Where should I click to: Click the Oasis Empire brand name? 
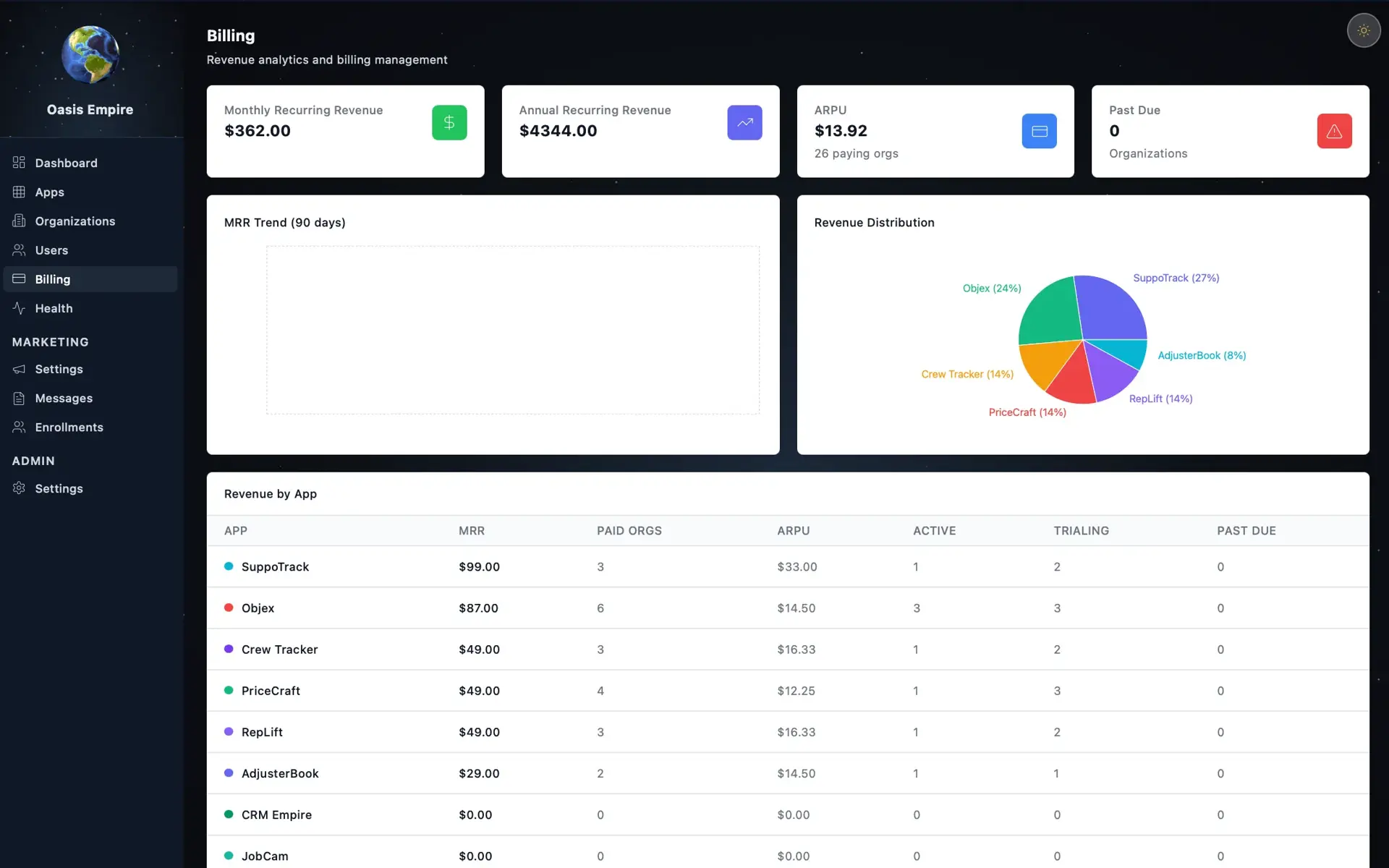coord(90,109)
